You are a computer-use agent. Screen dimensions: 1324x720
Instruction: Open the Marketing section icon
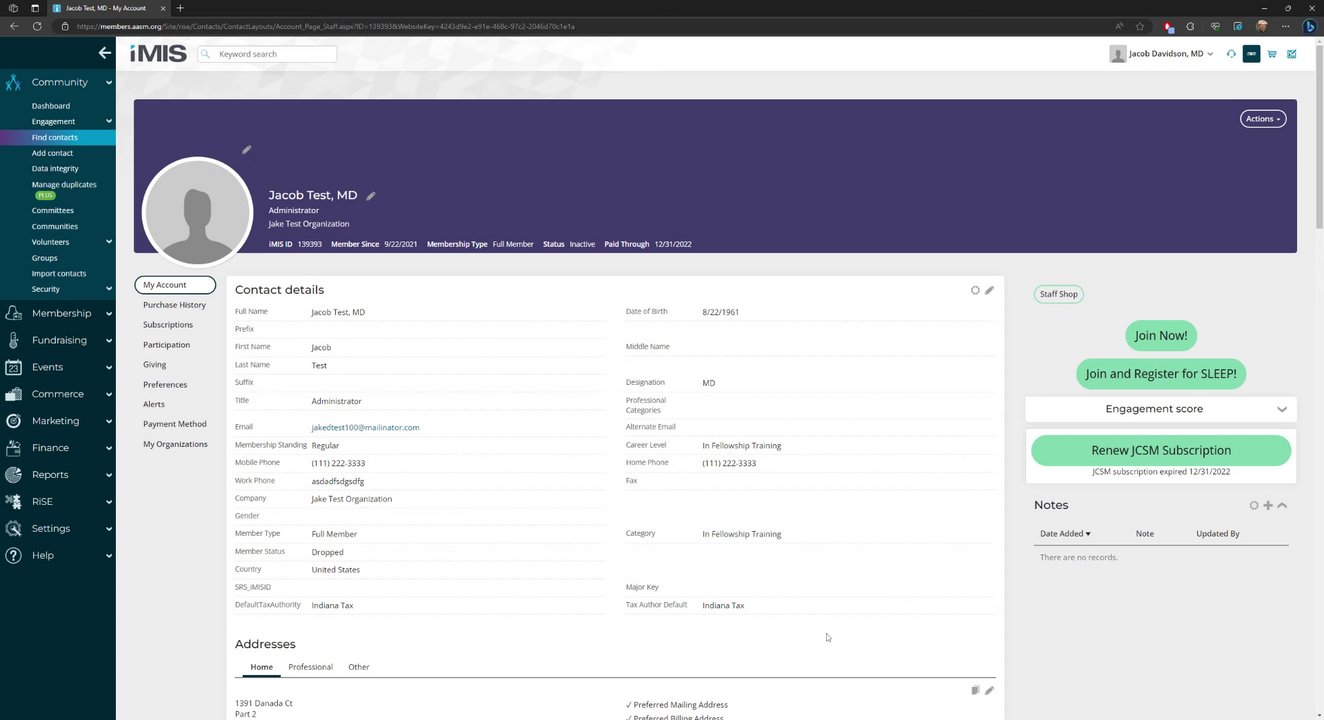(x=13, y=421)
